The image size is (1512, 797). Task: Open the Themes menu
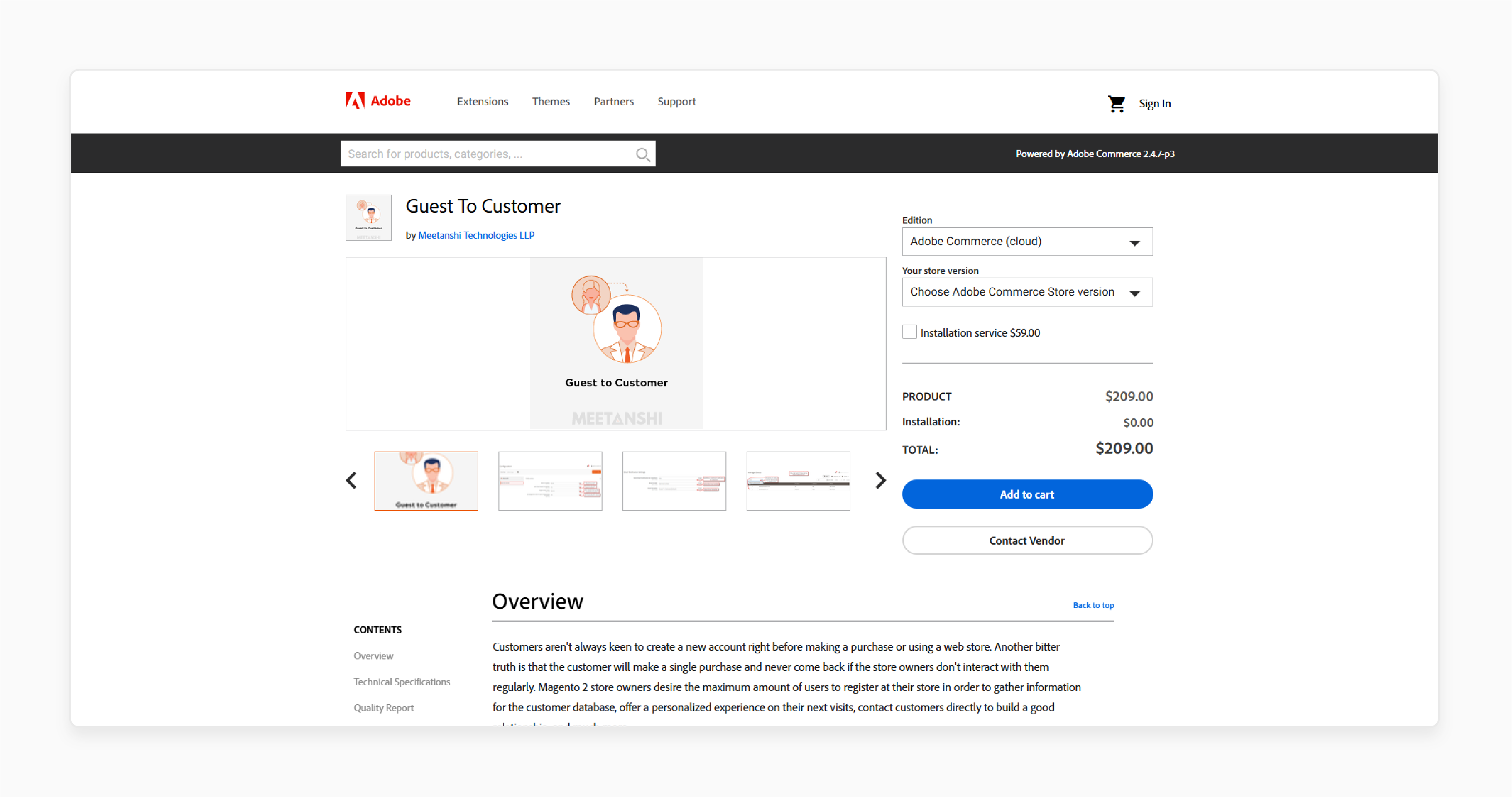[551, 102]
